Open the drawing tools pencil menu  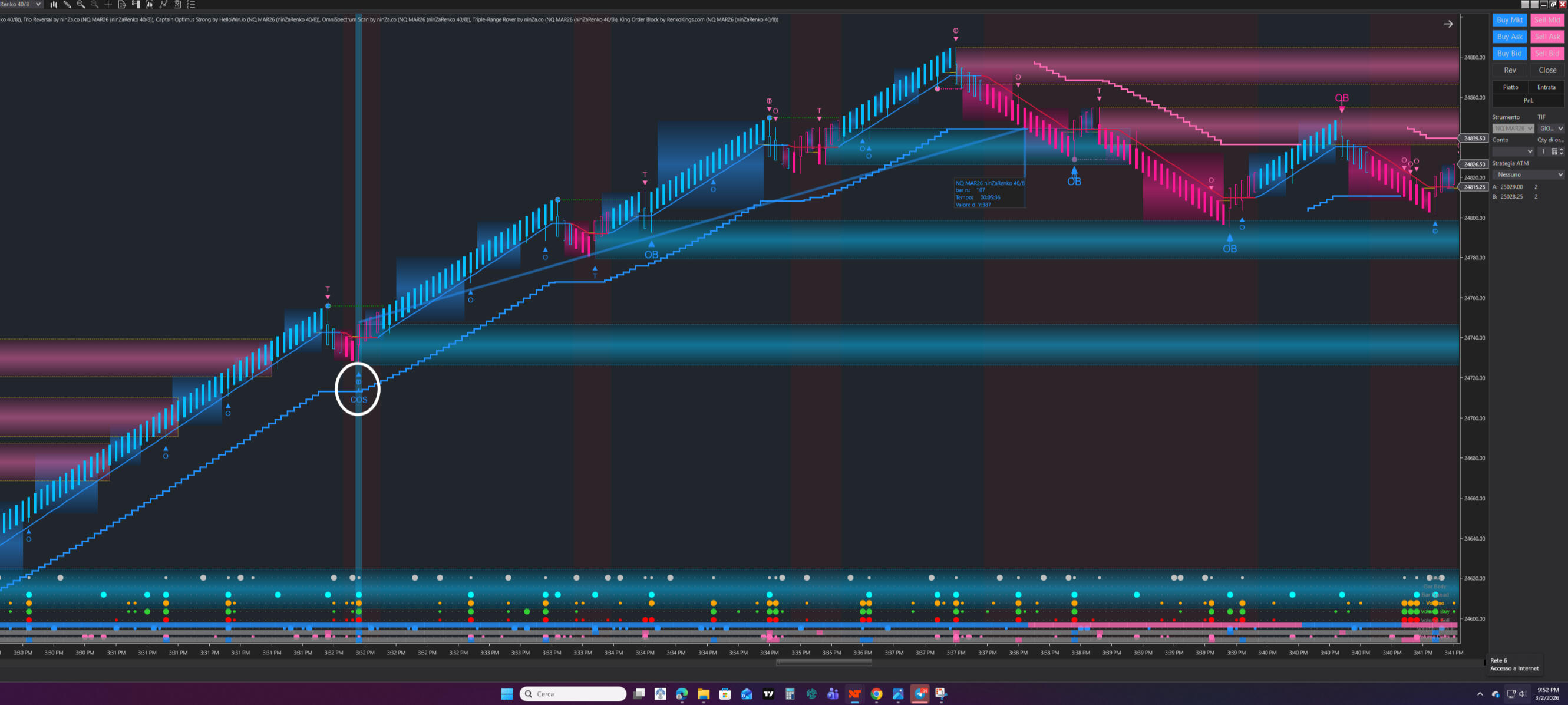click(67, 4)
